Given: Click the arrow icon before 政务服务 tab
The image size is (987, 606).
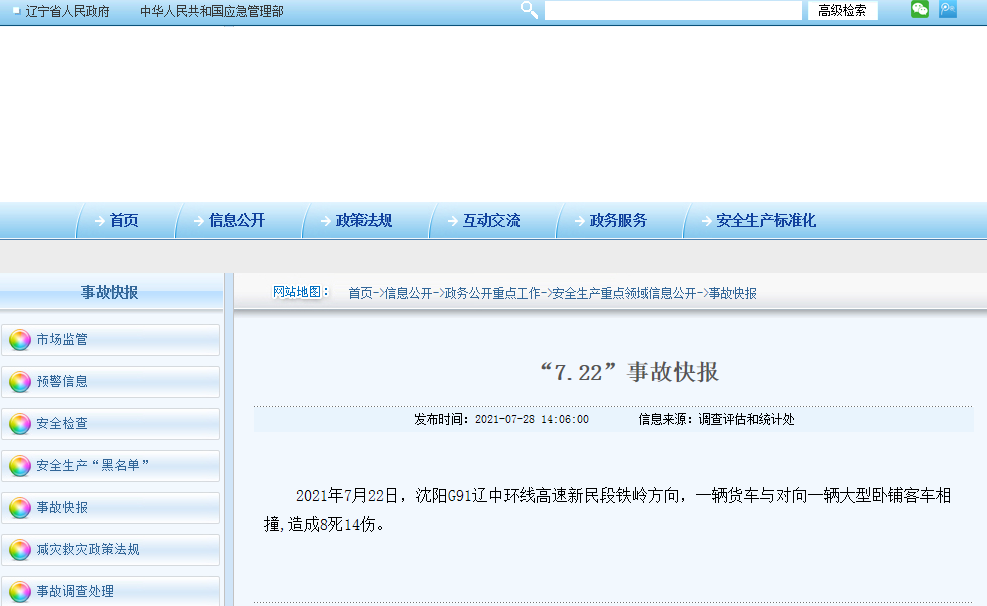Looking at the screenshot, I should point(580,221).
